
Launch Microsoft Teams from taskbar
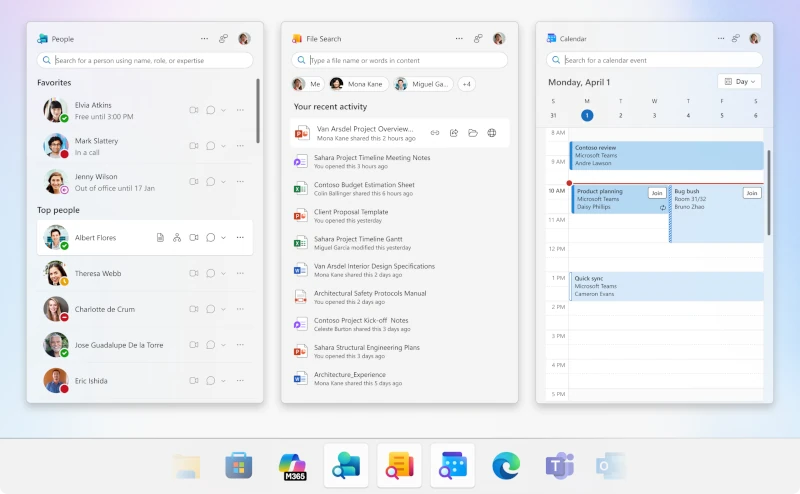[x=559, y=466]
